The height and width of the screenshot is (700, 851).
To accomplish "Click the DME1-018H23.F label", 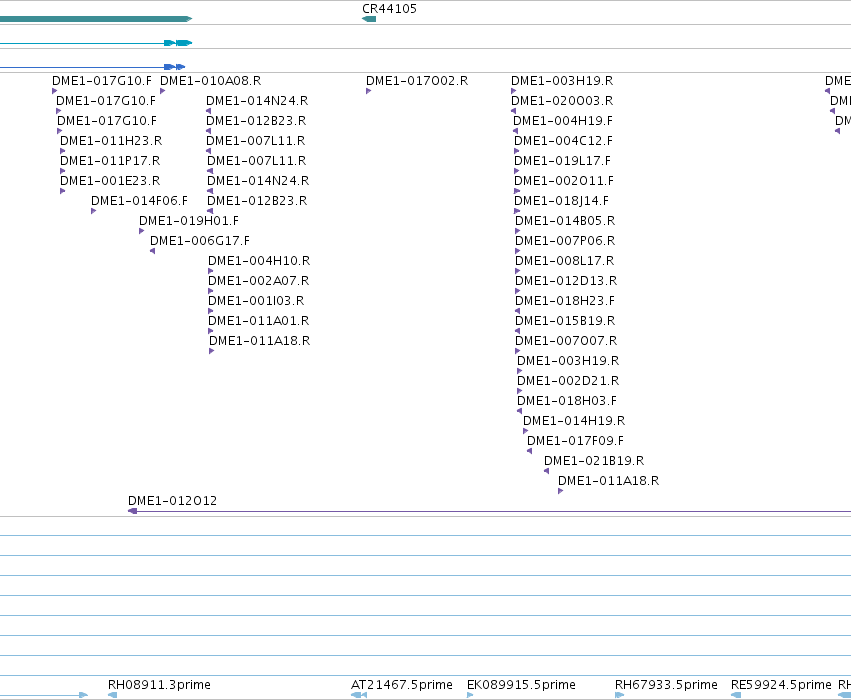I will [565, 301].
